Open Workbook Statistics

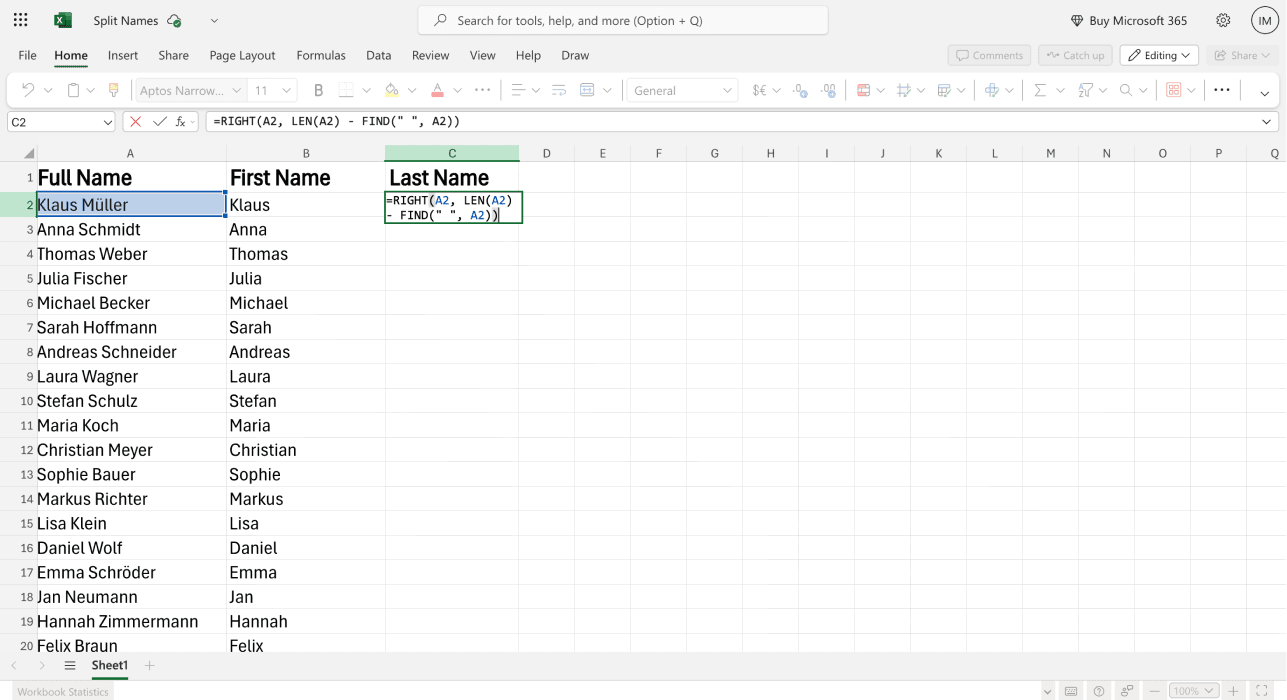[x=62, y=691]
